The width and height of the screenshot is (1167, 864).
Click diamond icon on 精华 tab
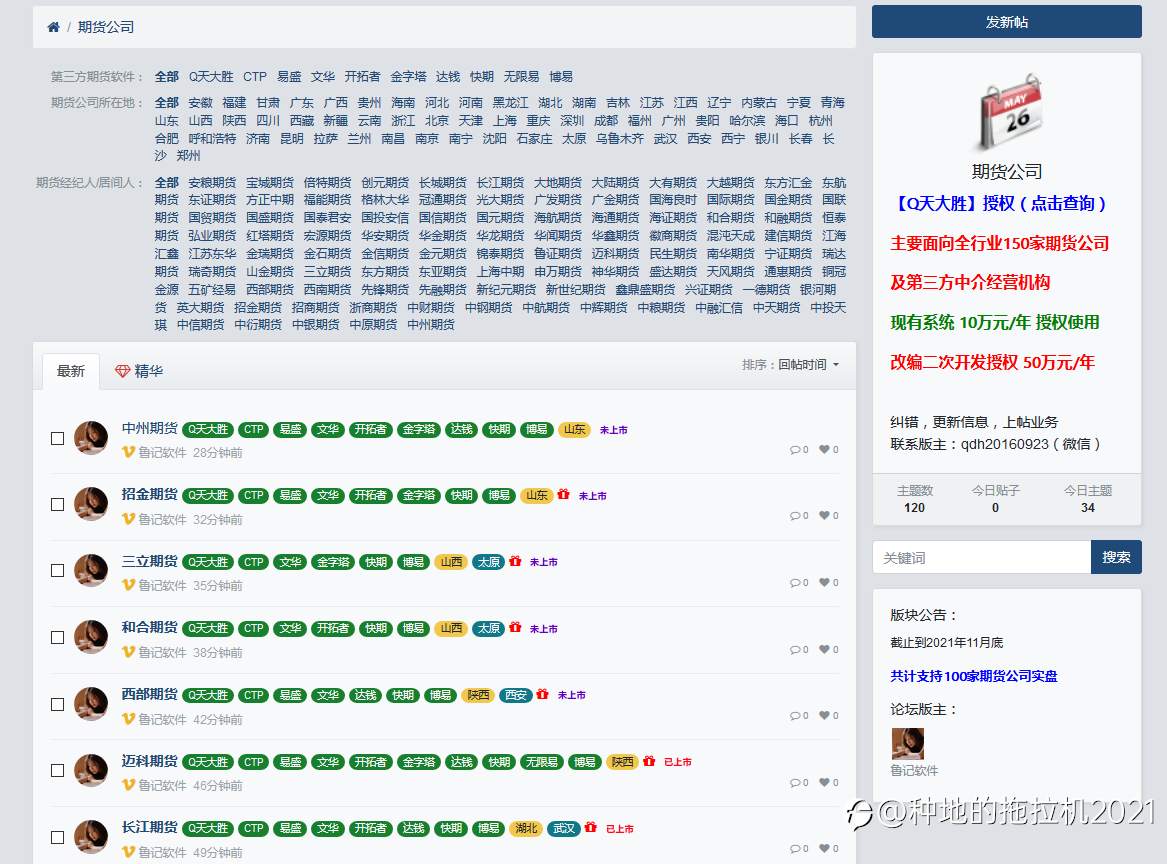123,371
